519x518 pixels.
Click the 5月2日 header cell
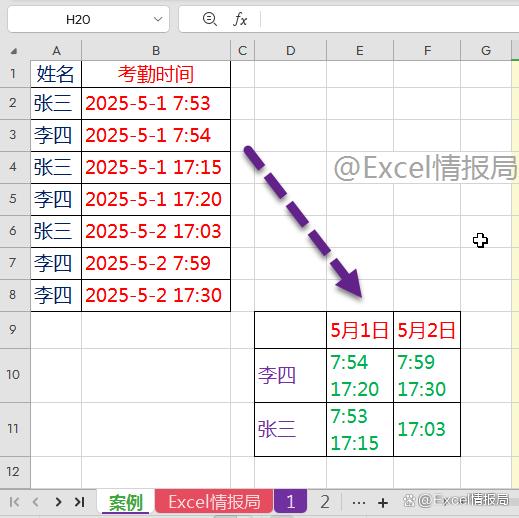pos(427,330)
